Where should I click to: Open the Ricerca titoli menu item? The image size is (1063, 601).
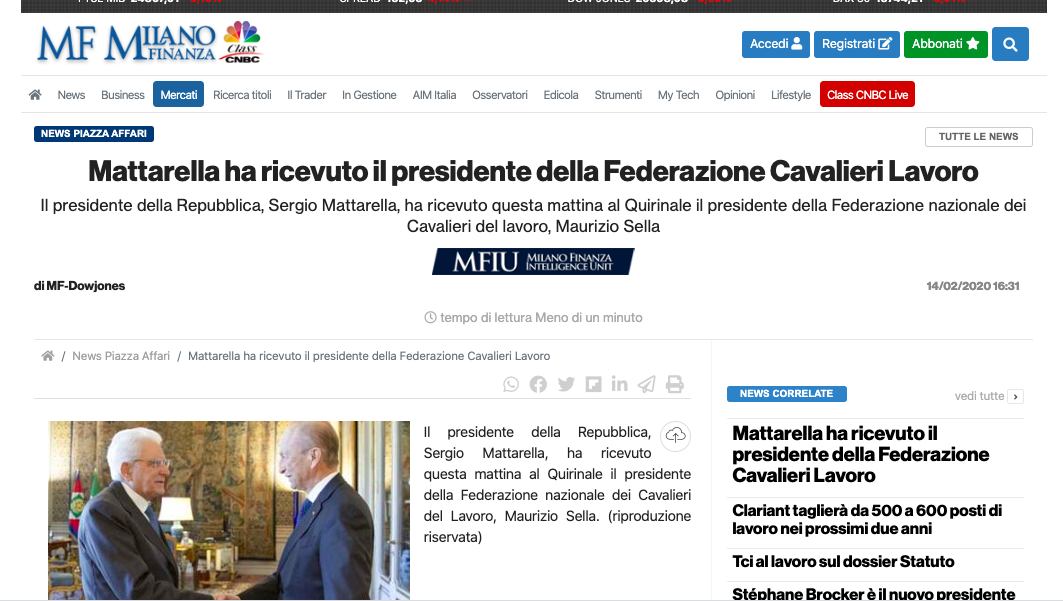click(242, 95)
